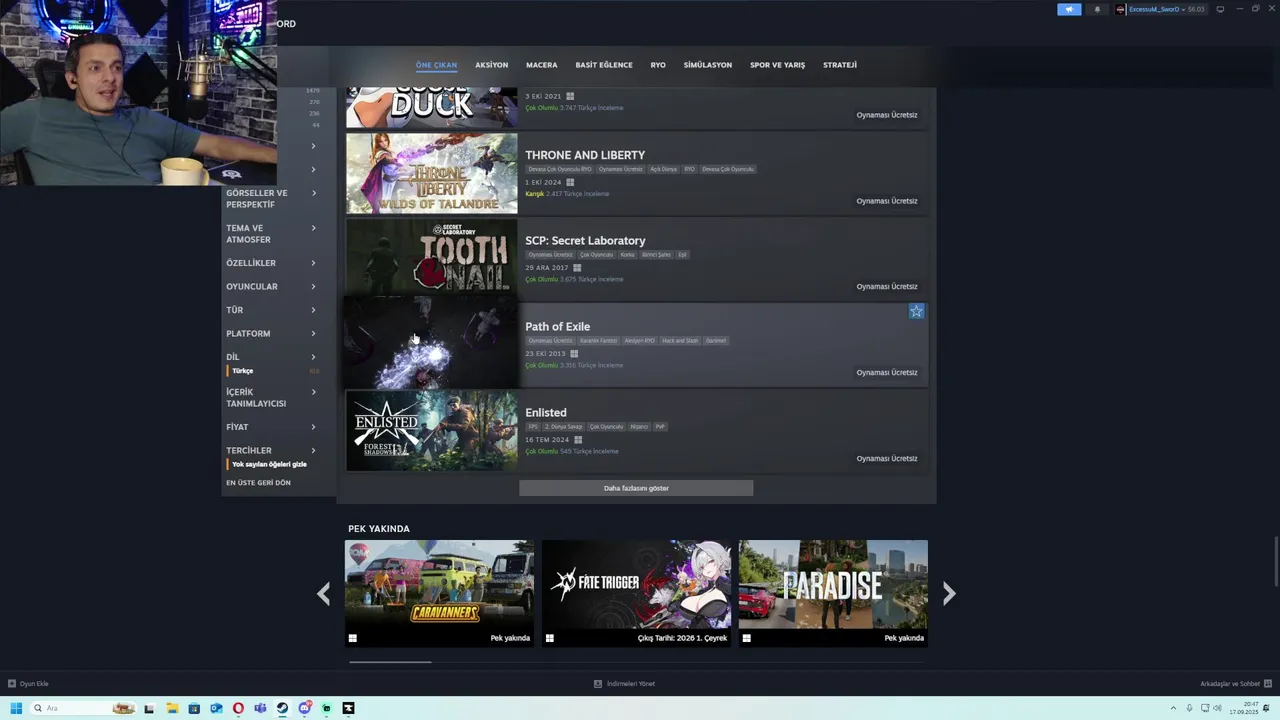Click Hack and Slash tag on Path of Exile

tap(680, 341)
